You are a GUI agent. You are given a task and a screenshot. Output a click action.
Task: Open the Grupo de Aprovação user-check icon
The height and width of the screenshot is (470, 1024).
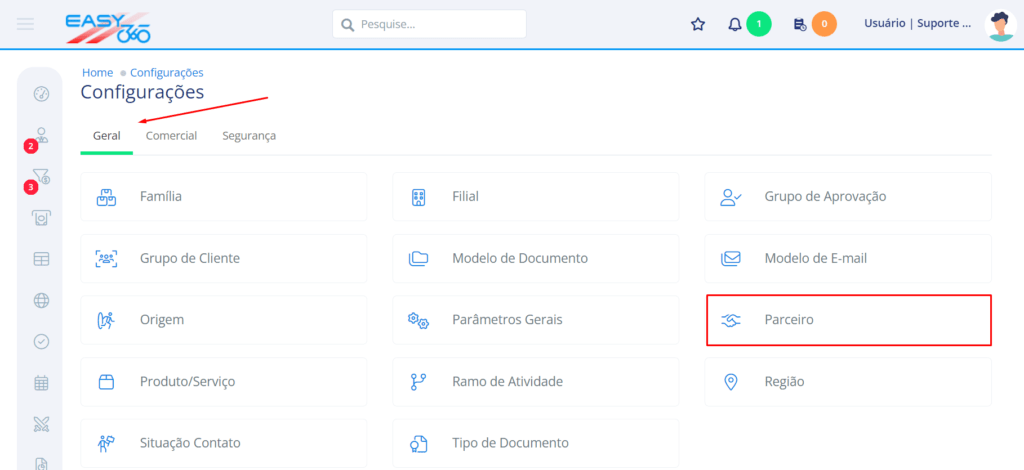(731, 196)
